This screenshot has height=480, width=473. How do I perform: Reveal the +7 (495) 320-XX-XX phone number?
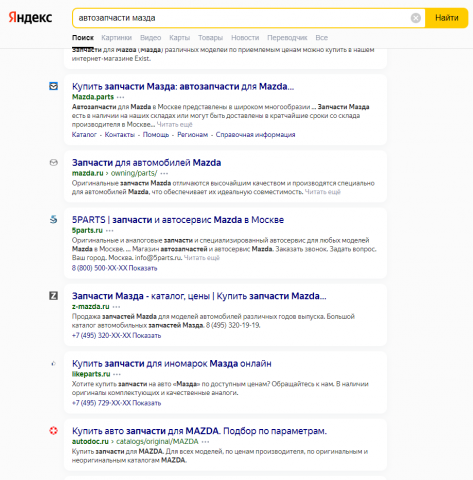[116, 335]
